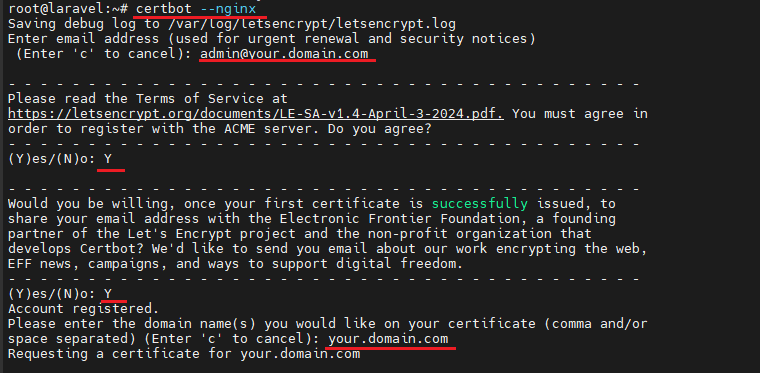Click 'Requesting a certificate for your.domain.com' line
The image size is (760, 373).
[x=184, y=354]
